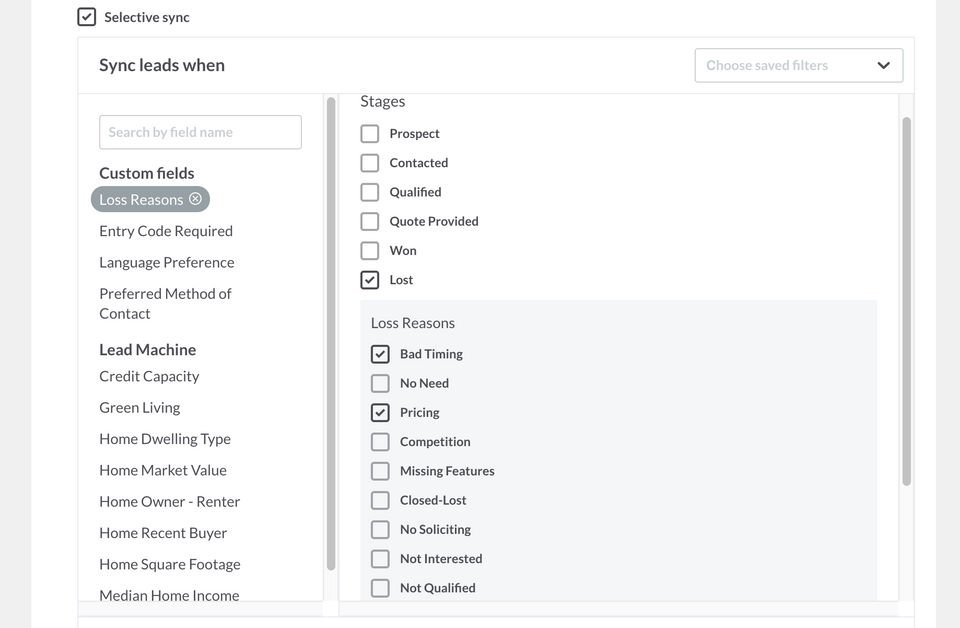Screen dimensions: 960x628
Task: Select the Home Dwelling Type field
Action: [165, 439]
